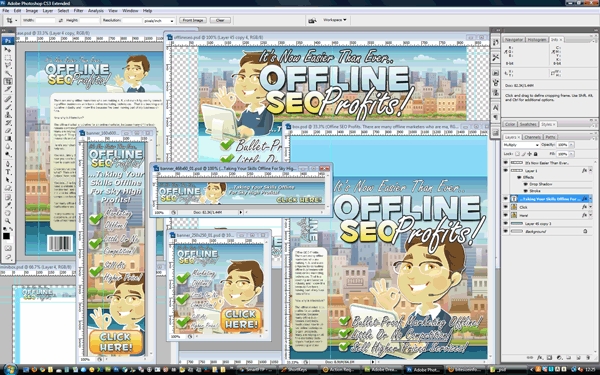The width and height of the screenshot is (600, 375).
Task: Open the Paragraph panel icon in dock
Action: [496, 117]
